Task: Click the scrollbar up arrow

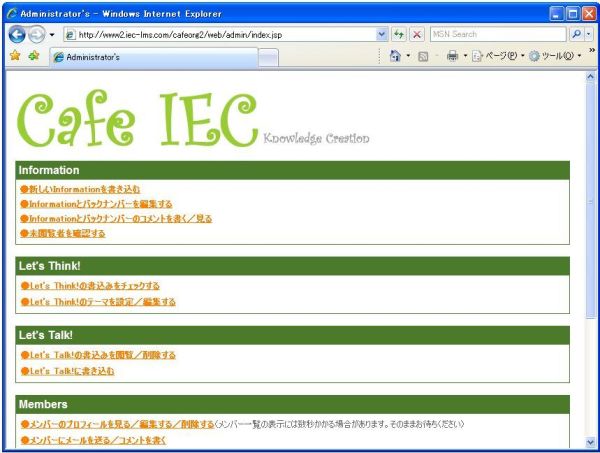Action: click(590, 77)
